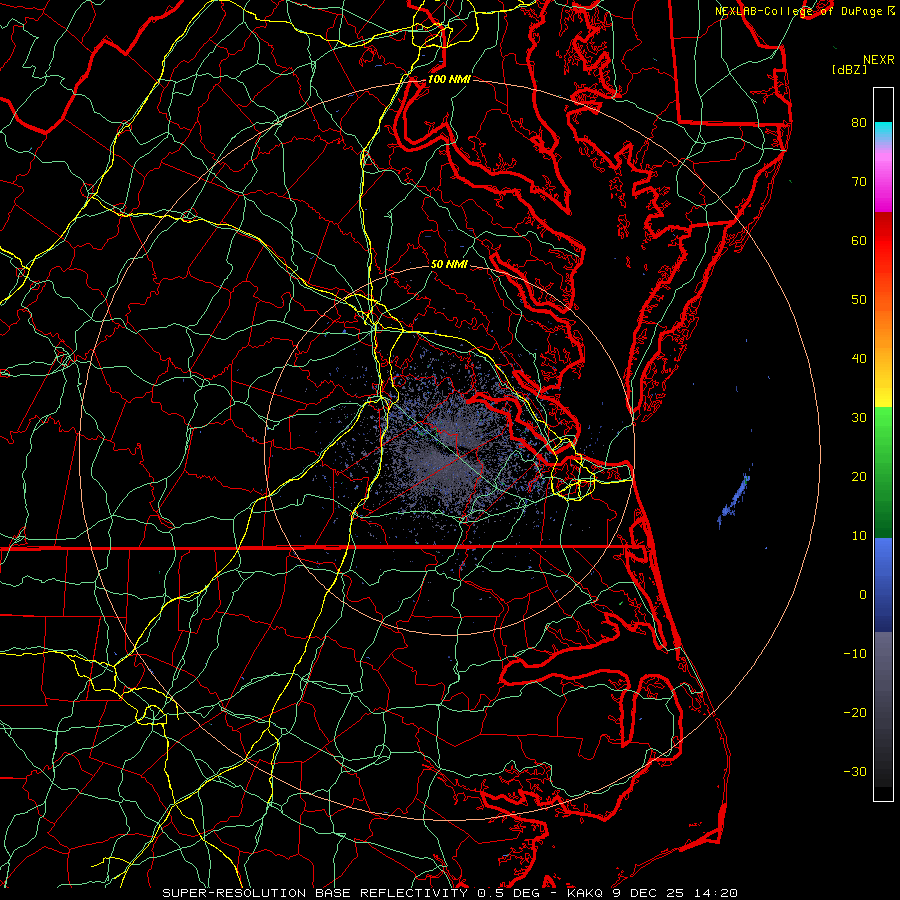Screen dimensions: 900x900
Task: Click the 30 tick label on the dBZ scale
Action: coord(859,417)
